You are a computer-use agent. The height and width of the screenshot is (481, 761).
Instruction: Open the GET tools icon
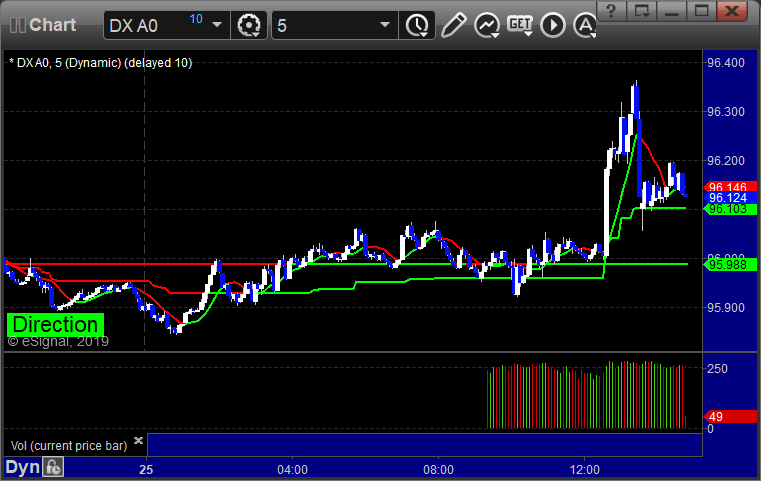[x=520, y=25]
